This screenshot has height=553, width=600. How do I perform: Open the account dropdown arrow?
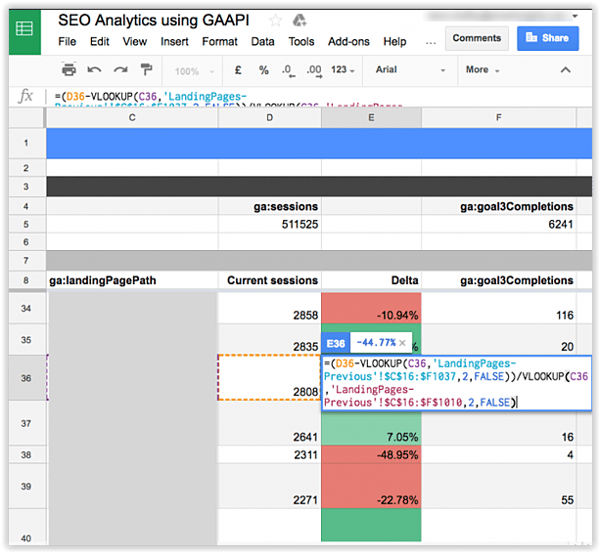(x=575, y=16)
